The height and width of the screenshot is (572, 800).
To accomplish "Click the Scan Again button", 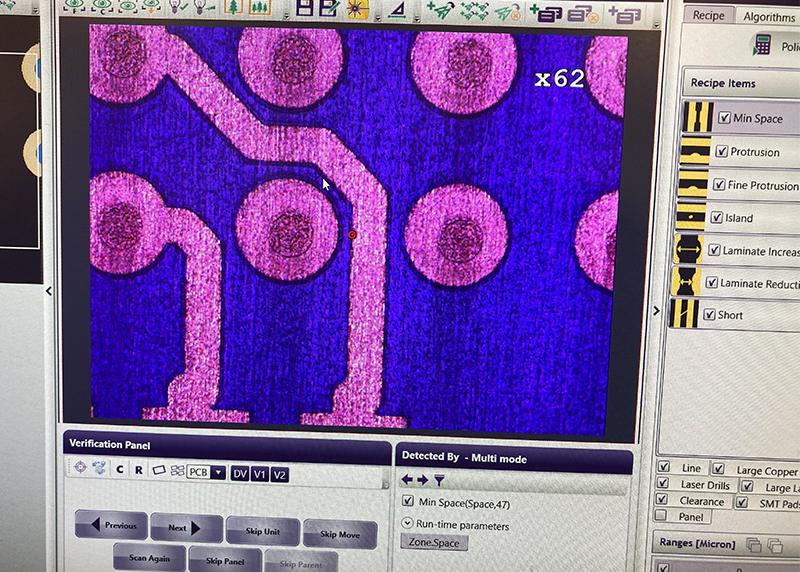I will pos(149,557).
